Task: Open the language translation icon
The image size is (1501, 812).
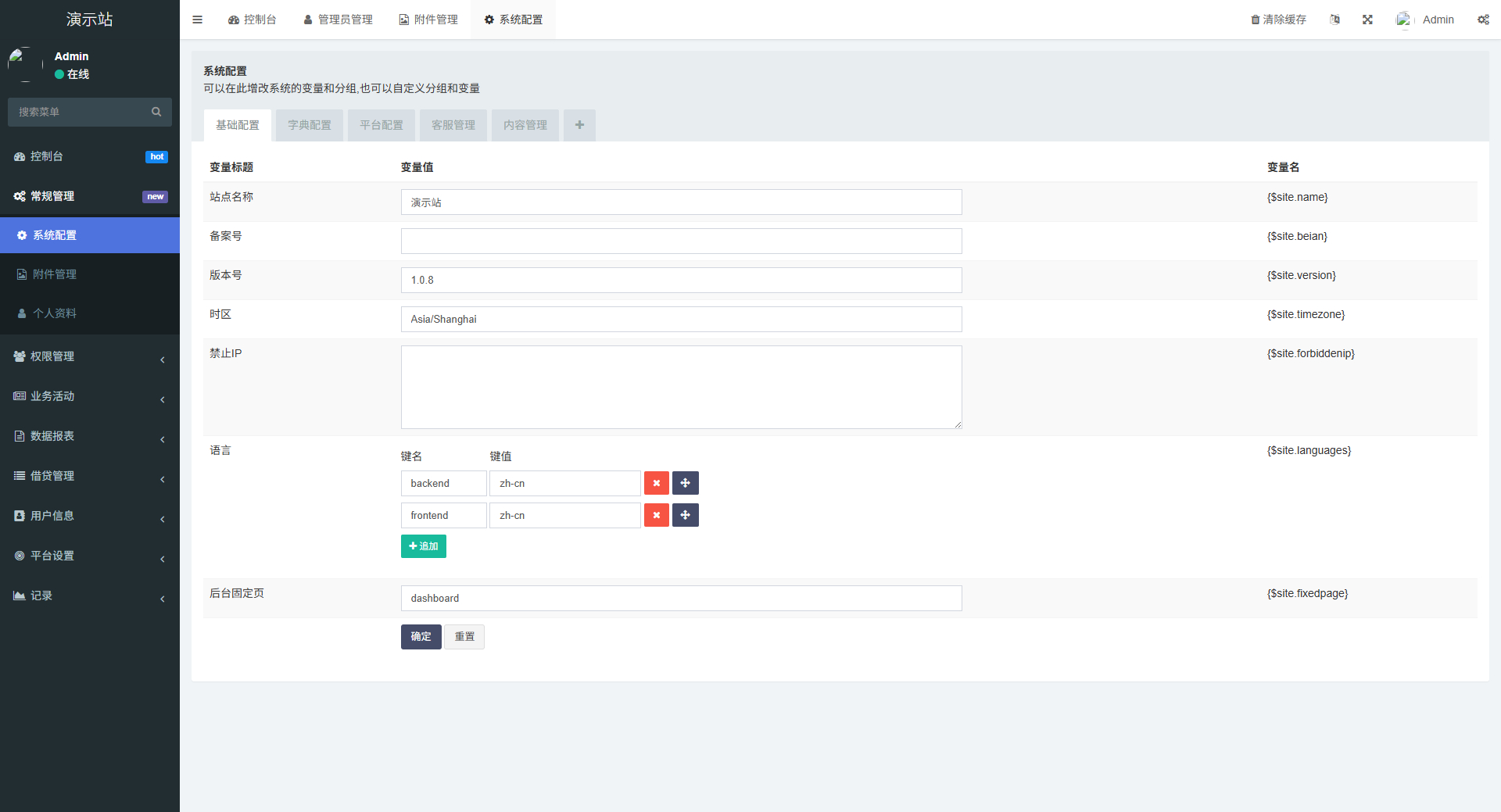Action: 1334,19
